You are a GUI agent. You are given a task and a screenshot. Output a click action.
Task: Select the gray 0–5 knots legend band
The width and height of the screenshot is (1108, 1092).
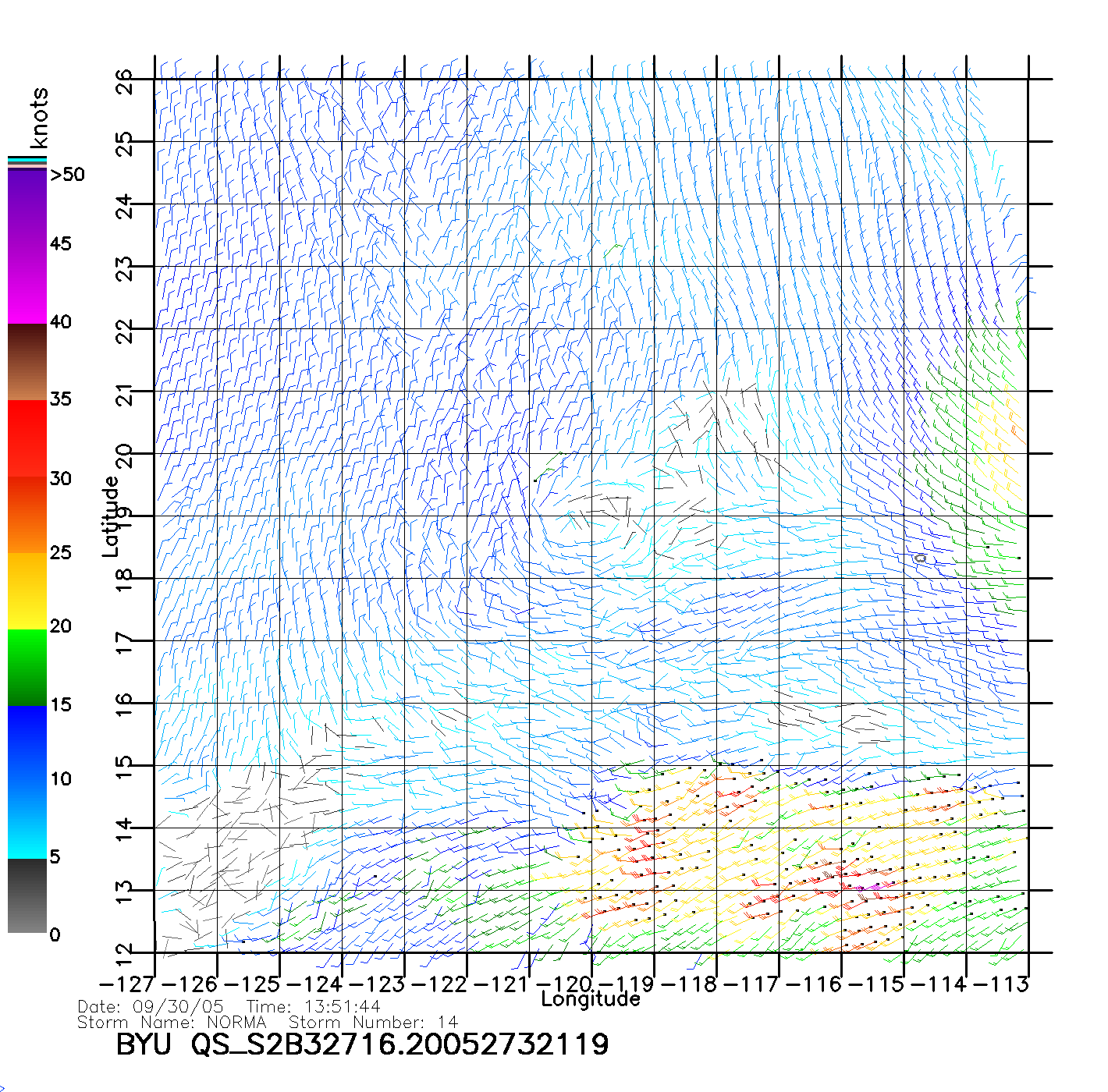pos(27,895)
